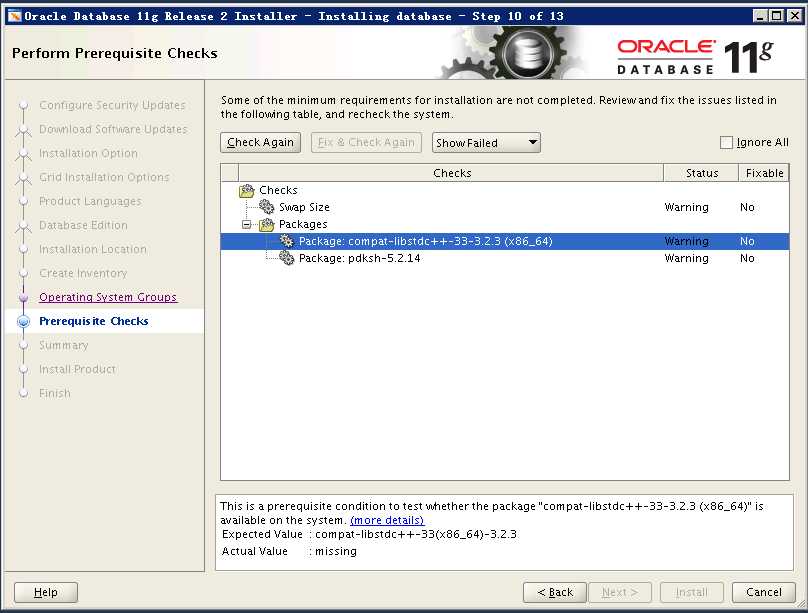Click the Installation Option step

[89, 154]
